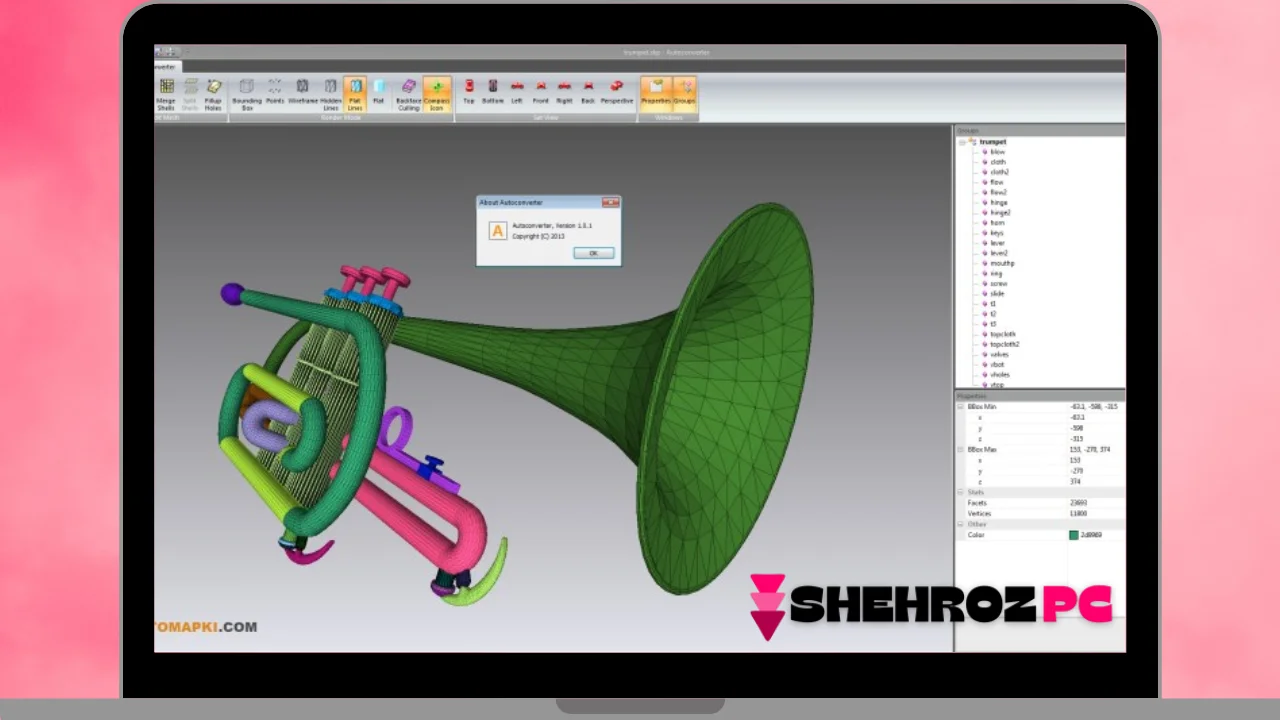1280x720 pixels.
Task: Set view to Front
Action: point(541,92)
